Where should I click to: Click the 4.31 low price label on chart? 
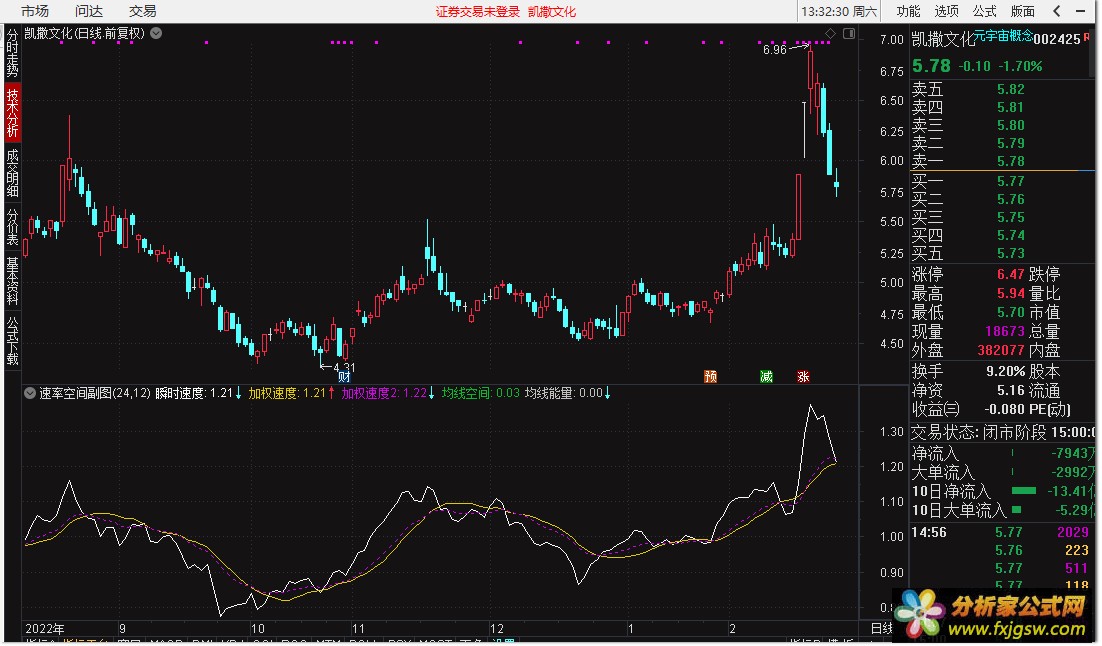pos(344,368)
